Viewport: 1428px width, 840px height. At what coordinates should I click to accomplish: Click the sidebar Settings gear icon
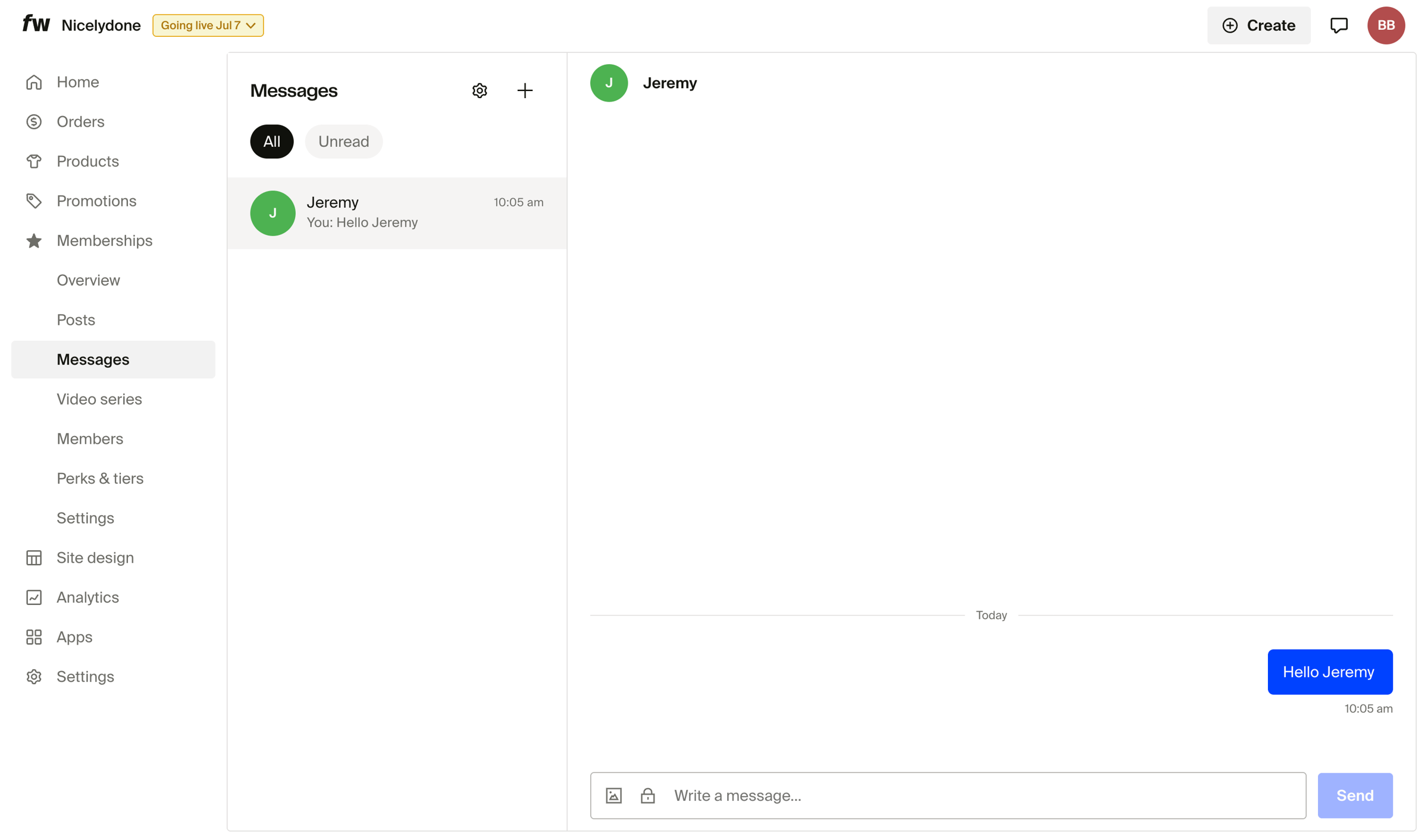tap(34, 677)
